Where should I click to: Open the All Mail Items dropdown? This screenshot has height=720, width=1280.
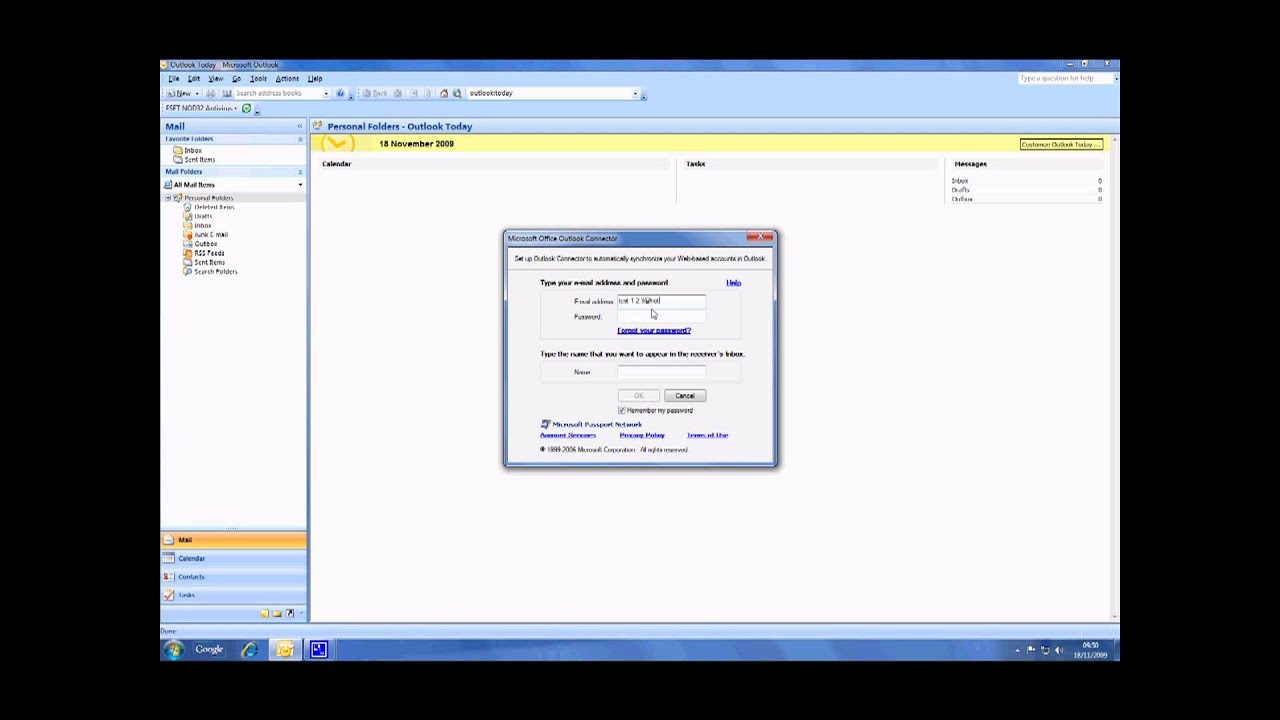coord(300,185)
